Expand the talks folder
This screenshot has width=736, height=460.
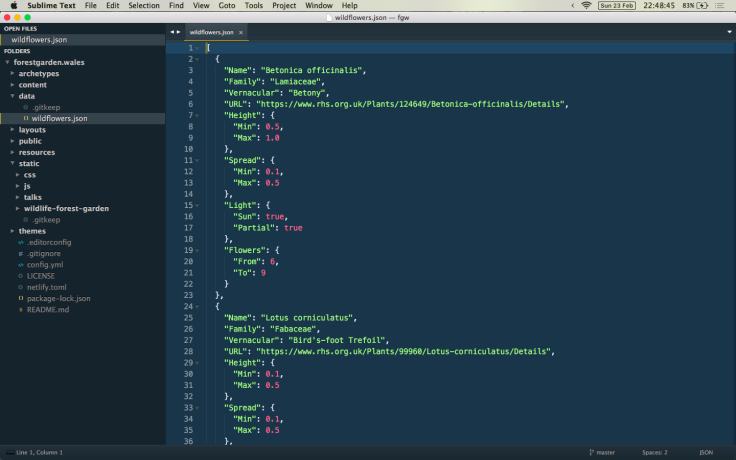click(x=17, y=197)
